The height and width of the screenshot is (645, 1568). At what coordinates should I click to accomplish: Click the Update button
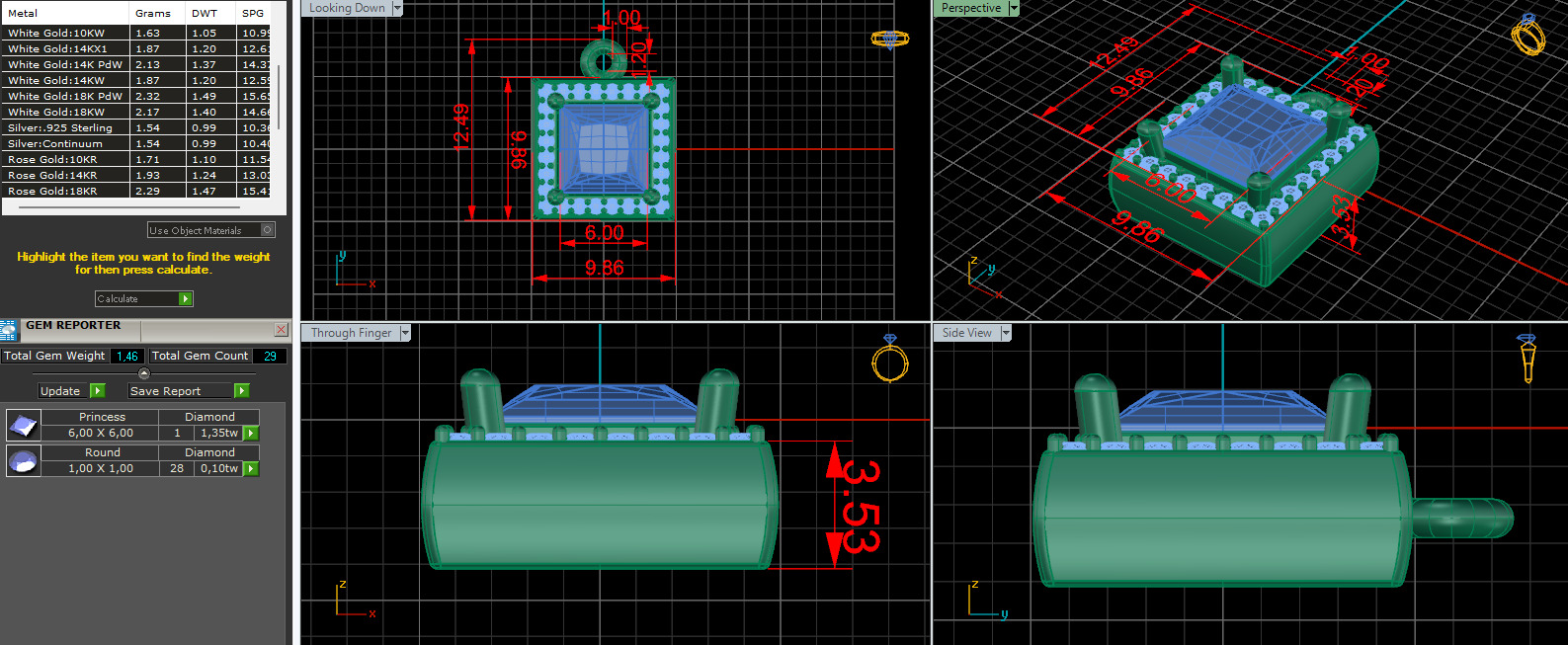click(60, 391)
